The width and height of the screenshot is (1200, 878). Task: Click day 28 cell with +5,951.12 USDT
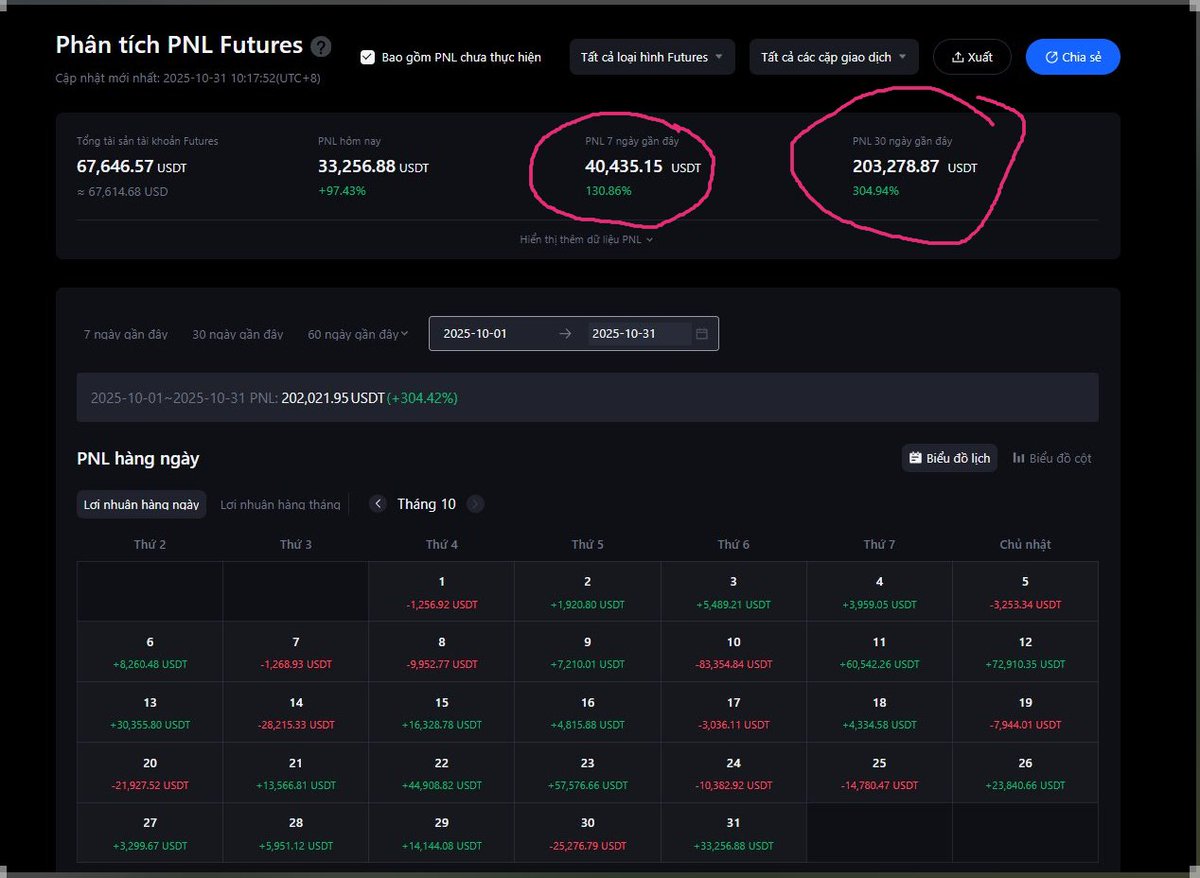[296, 833]
